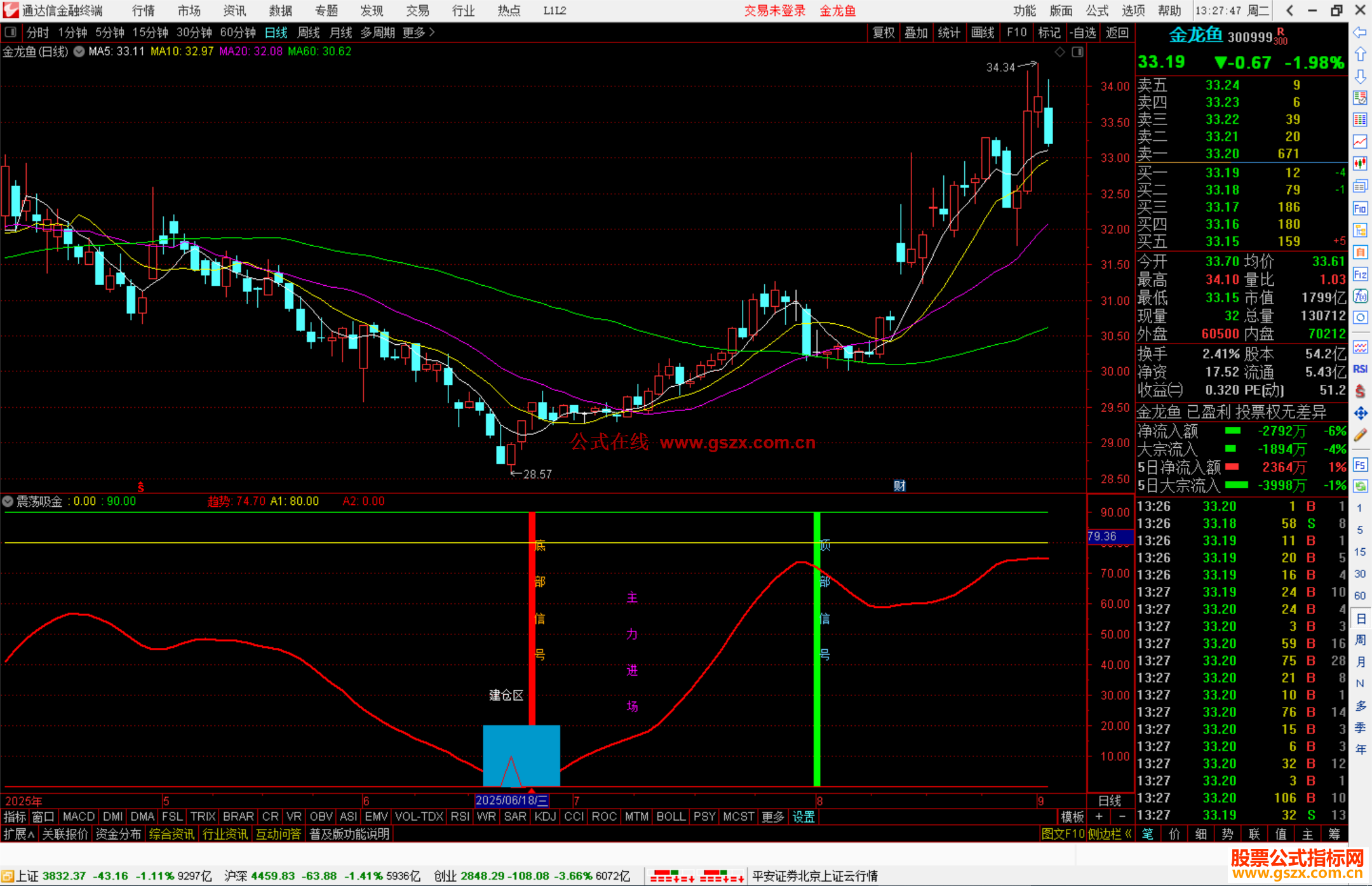This screenshot has height=886, width=1372.
Task: Open the 市场 menu
Action: pyautogui.click(x=189, y=10)
